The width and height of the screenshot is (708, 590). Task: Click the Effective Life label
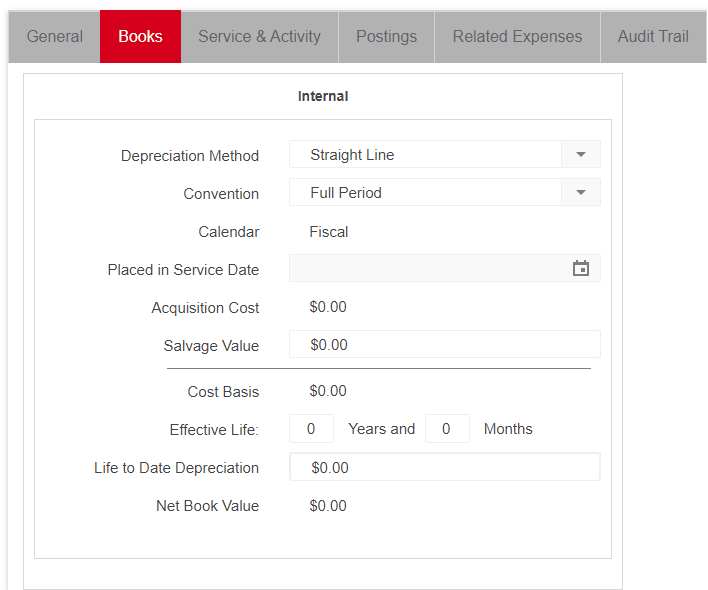[x=214, y=430]
